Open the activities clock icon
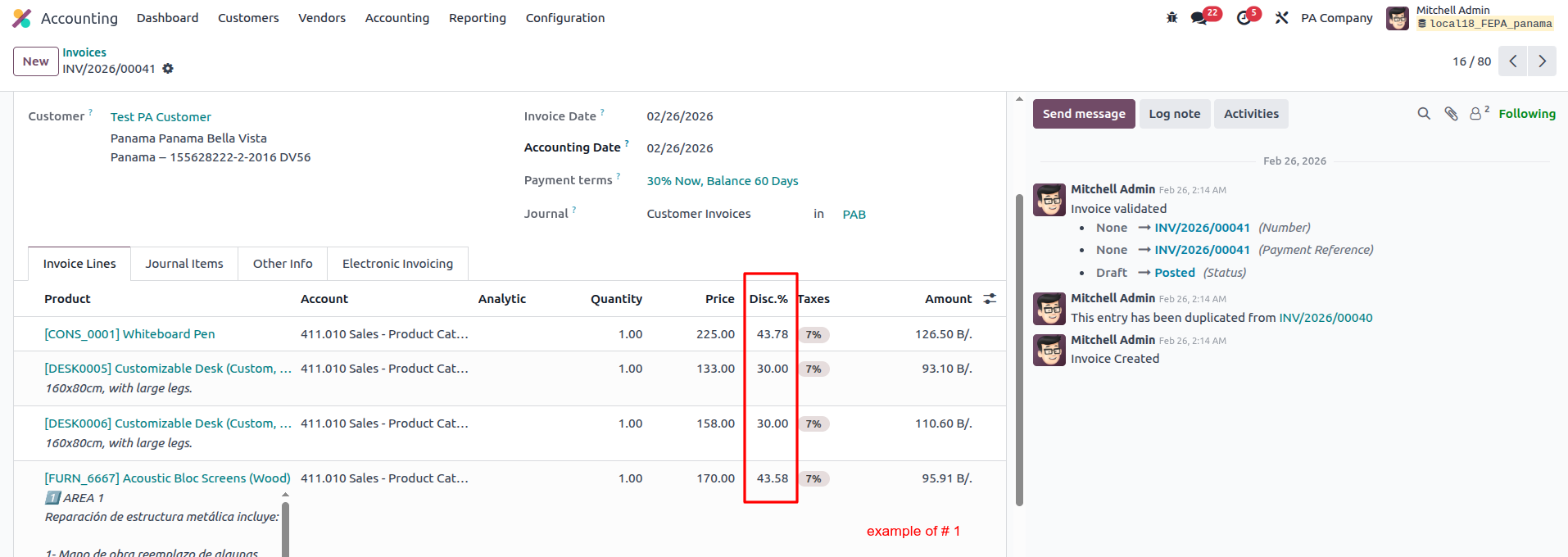This screenshot has height=557, width=1568. [x=1244, y=18]
